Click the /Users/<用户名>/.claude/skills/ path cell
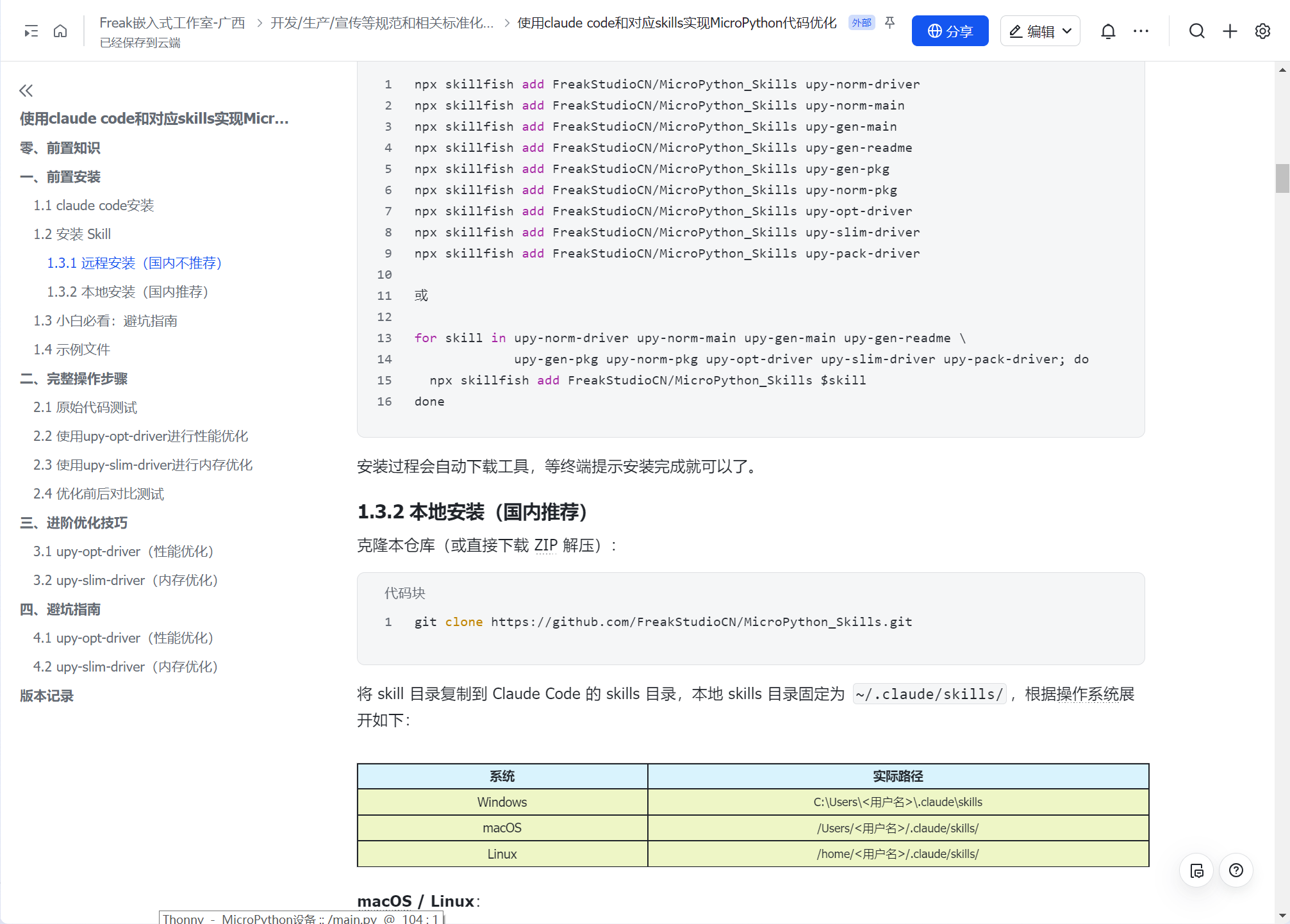The width and height of the screenshot is (1290, 924). (898, 828)
